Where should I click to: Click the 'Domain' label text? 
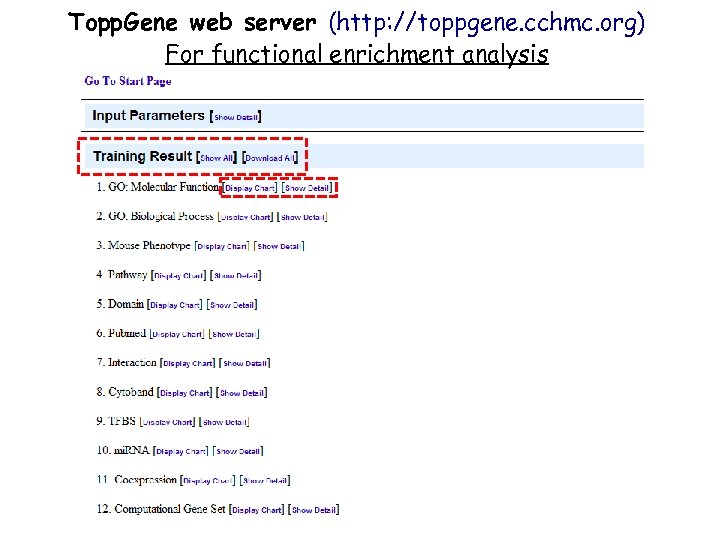pyautogui.click(x=126, y=304)
